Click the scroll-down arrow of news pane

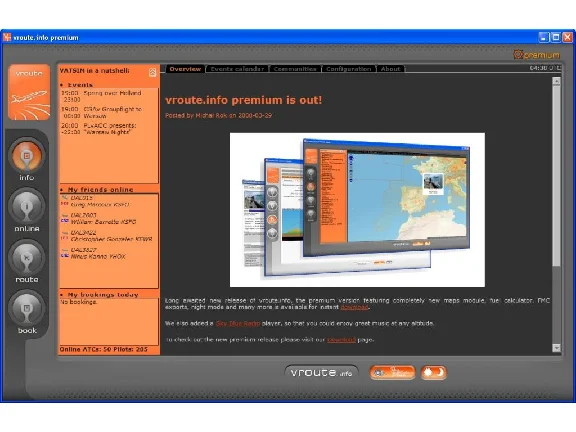[557, 348]
